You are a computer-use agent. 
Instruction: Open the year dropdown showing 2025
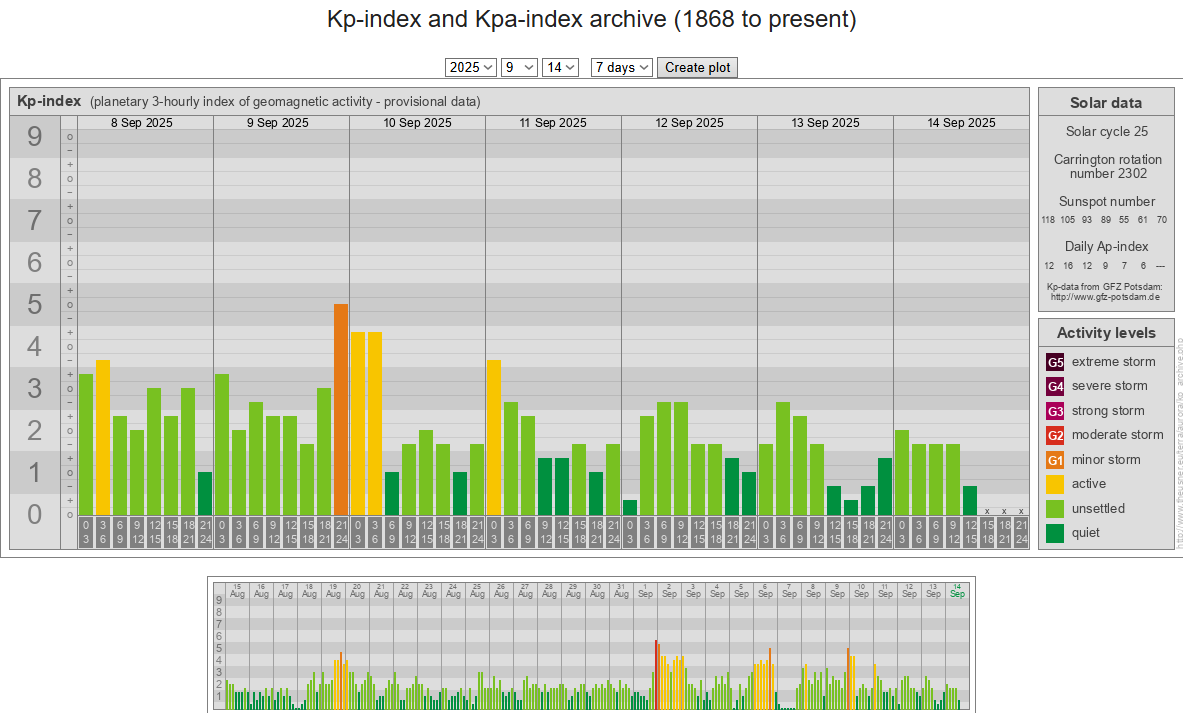pos(471,67)
